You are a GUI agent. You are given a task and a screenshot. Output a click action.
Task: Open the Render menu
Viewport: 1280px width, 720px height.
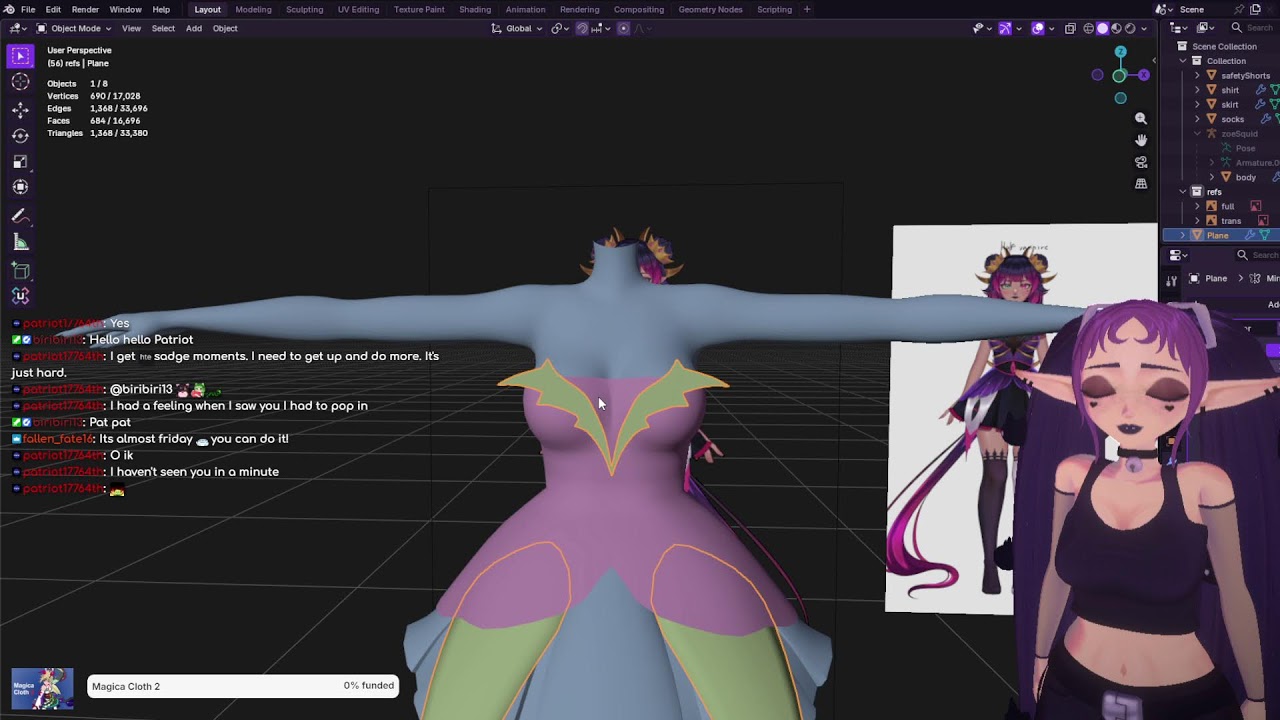(85, 9)
